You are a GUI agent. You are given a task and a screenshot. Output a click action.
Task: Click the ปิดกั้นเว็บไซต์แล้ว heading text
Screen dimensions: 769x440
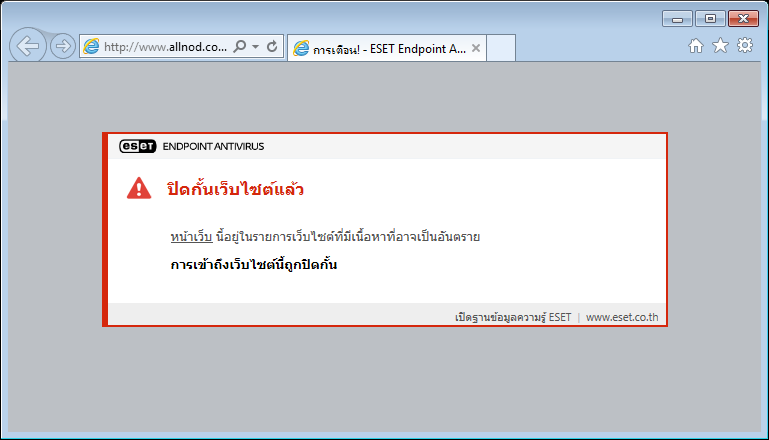point(235,189)
